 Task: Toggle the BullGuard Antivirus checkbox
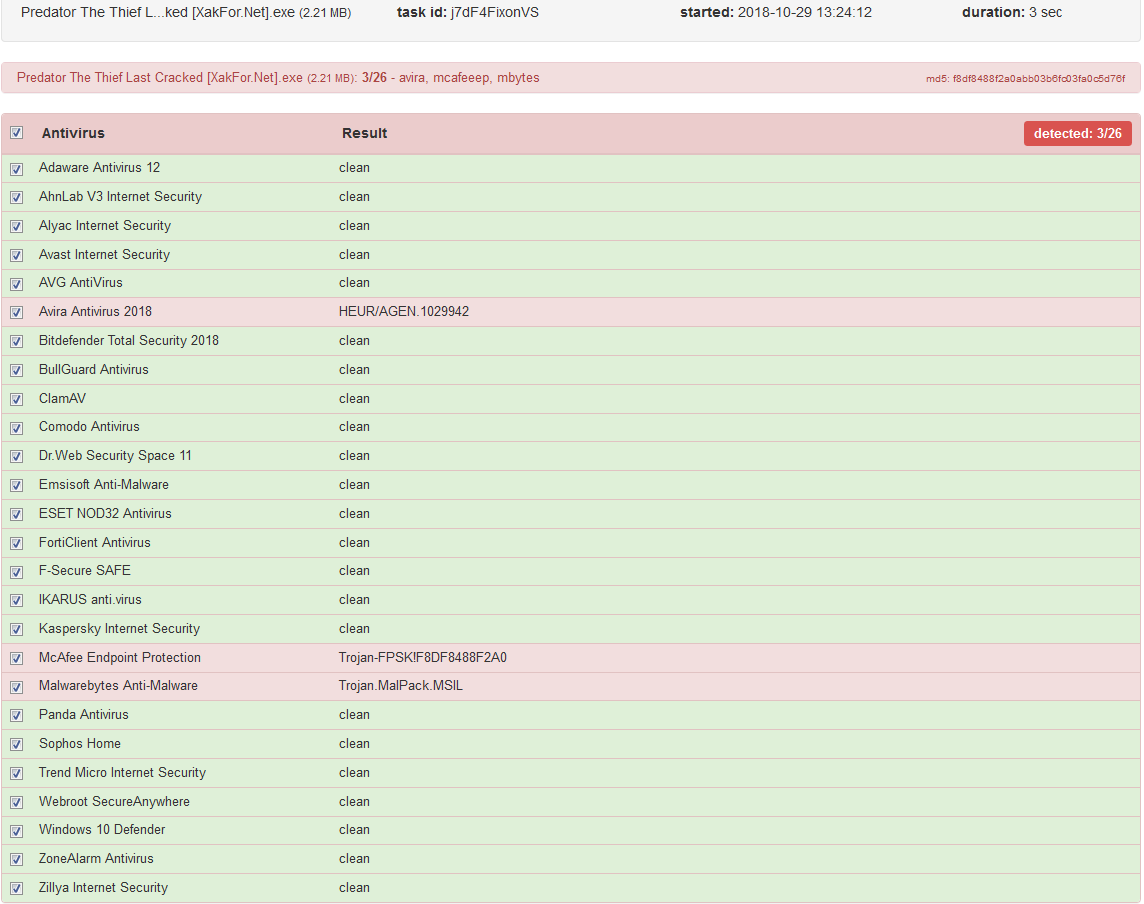(x=17, y=371)
